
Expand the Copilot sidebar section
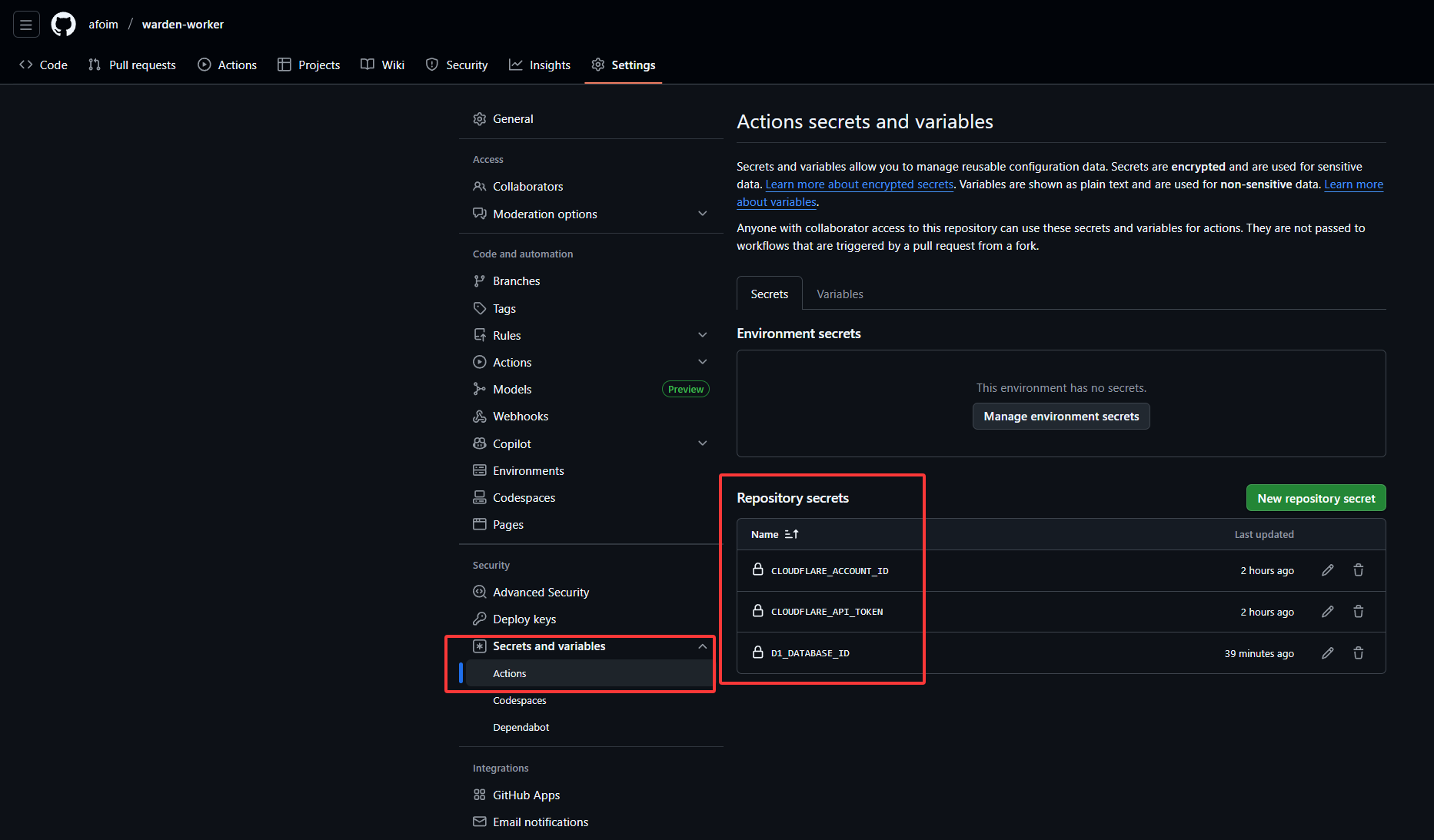pos(702,443)
